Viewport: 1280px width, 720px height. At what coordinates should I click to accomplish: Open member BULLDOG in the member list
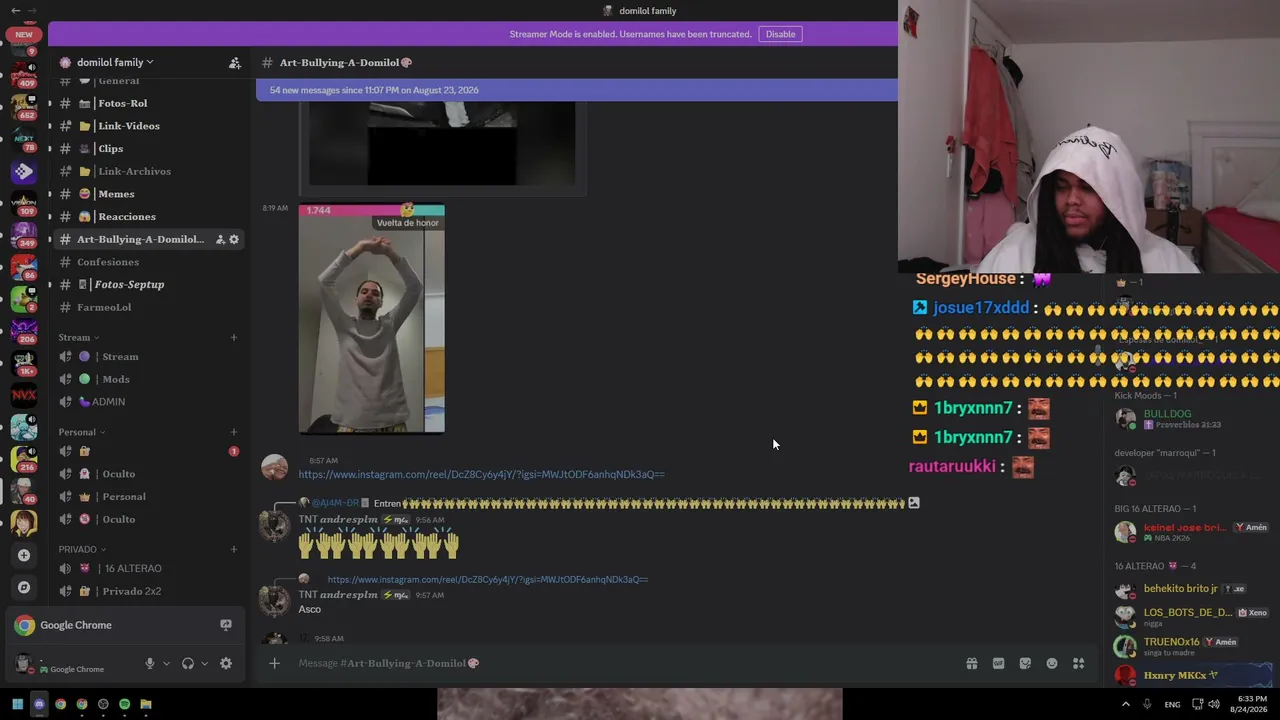tap(1167, 414)
